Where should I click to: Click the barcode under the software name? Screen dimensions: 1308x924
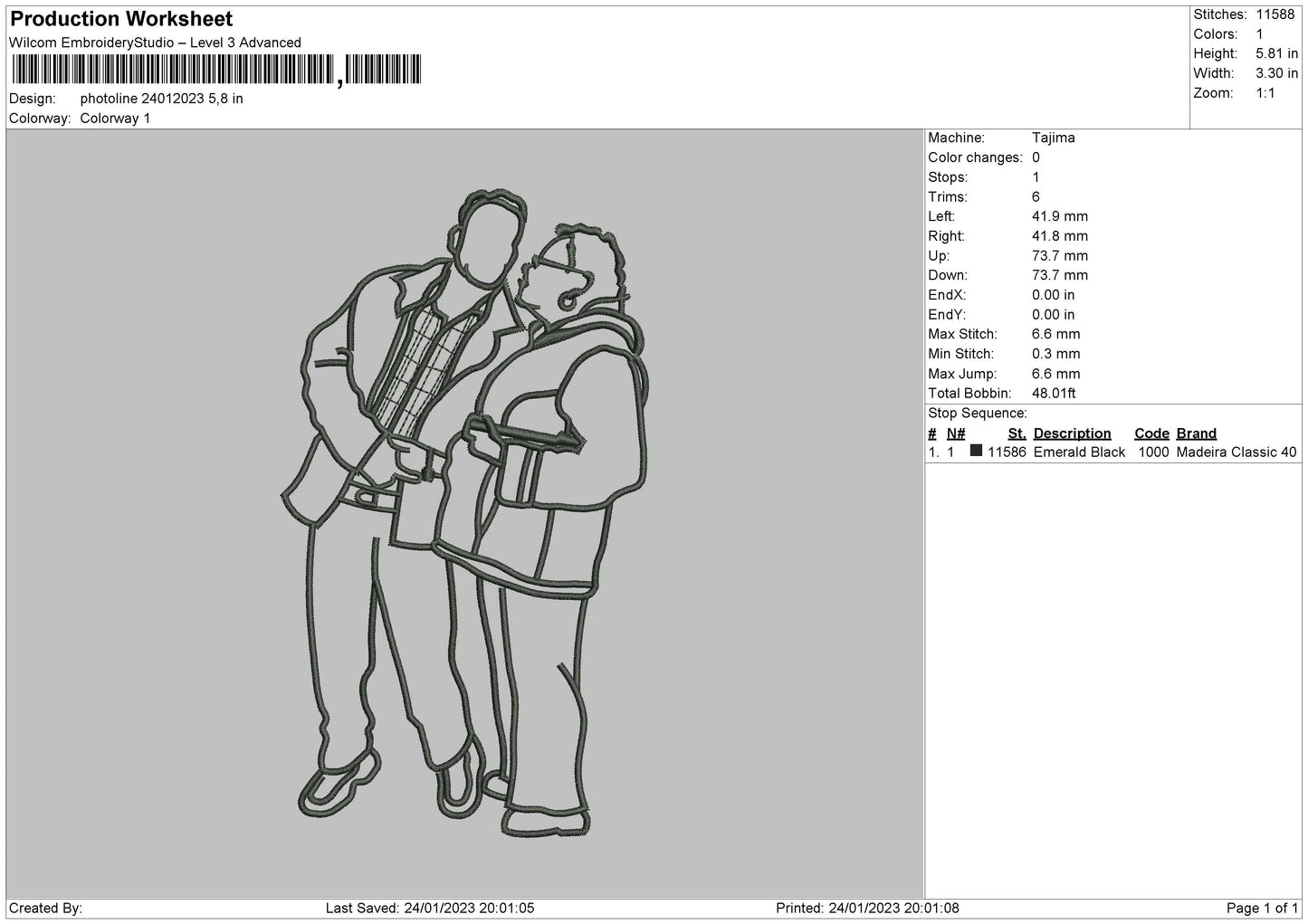(216, 70)
